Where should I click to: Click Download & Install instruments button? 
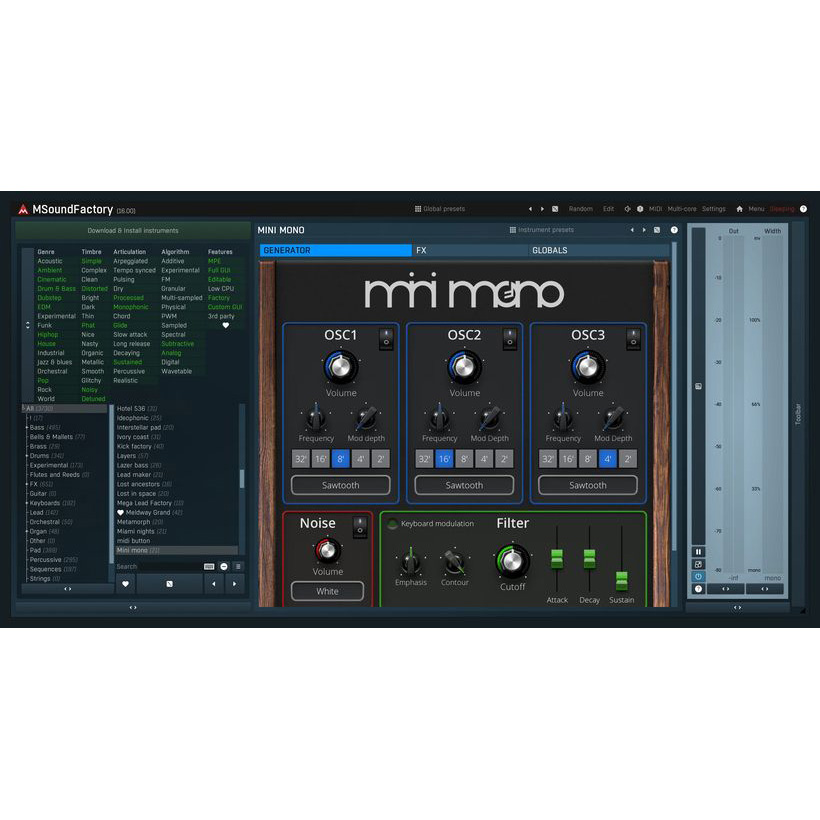(133, 230)
